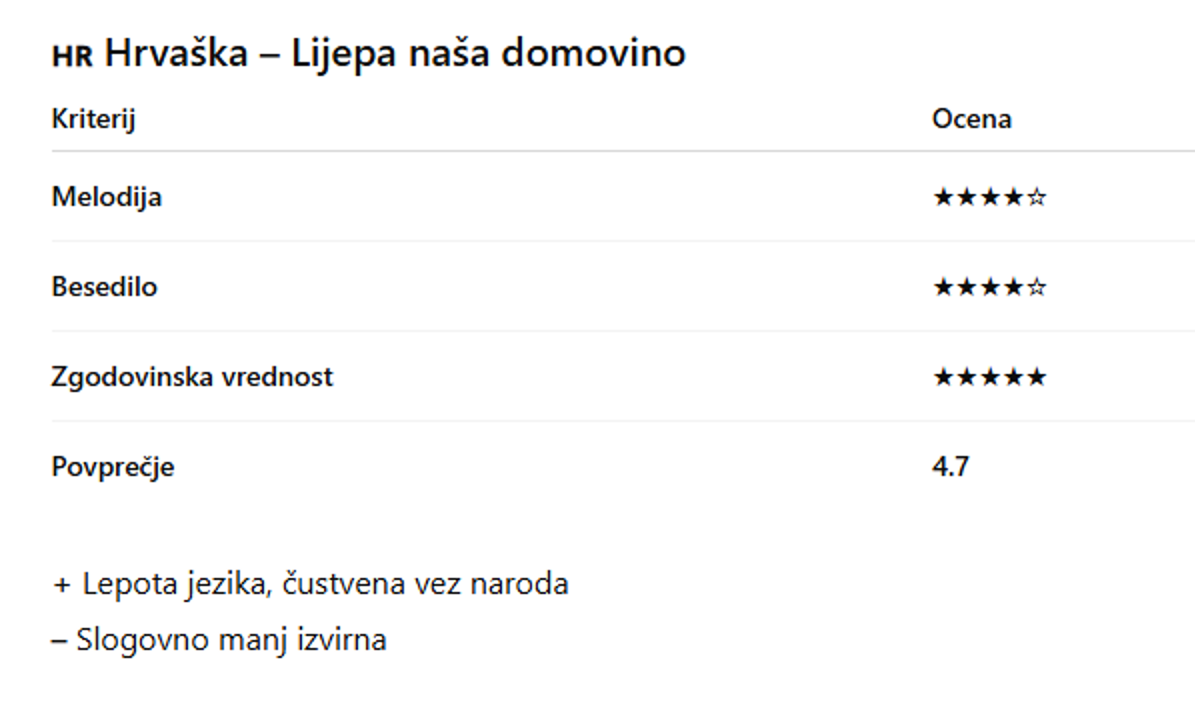Select the Ocena column header
Screen dimensions: 1195x710
click(971, 119)
